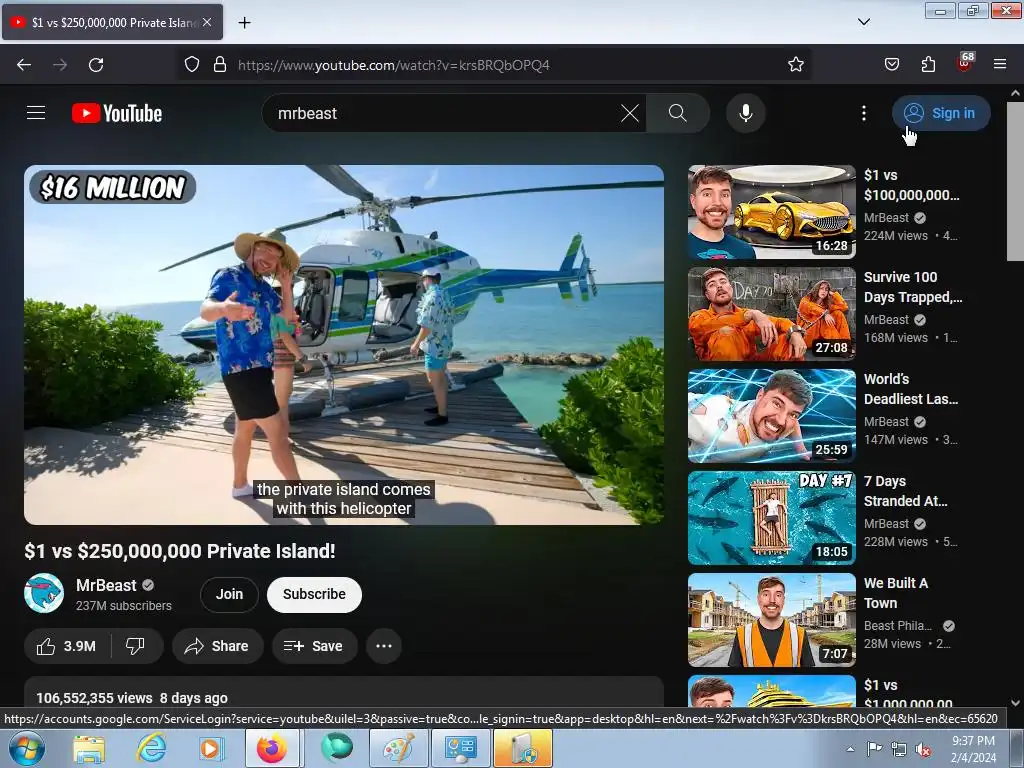The image size is (1024, 768).
Task: Go forward in browser history
Action: (x=60, y=65)
